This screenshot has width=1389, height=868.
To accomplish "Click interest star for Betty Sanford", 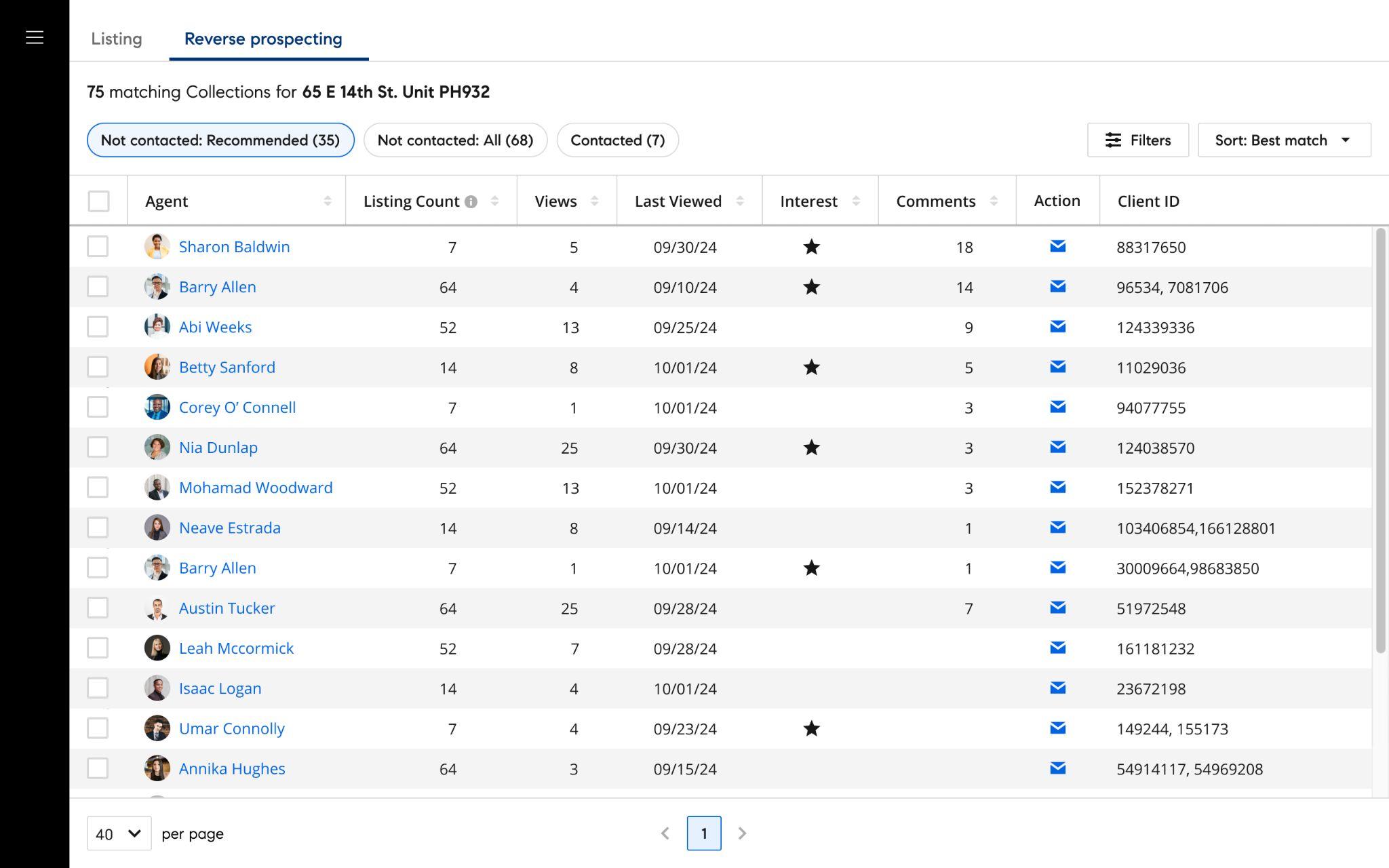I will pos(811,368).
